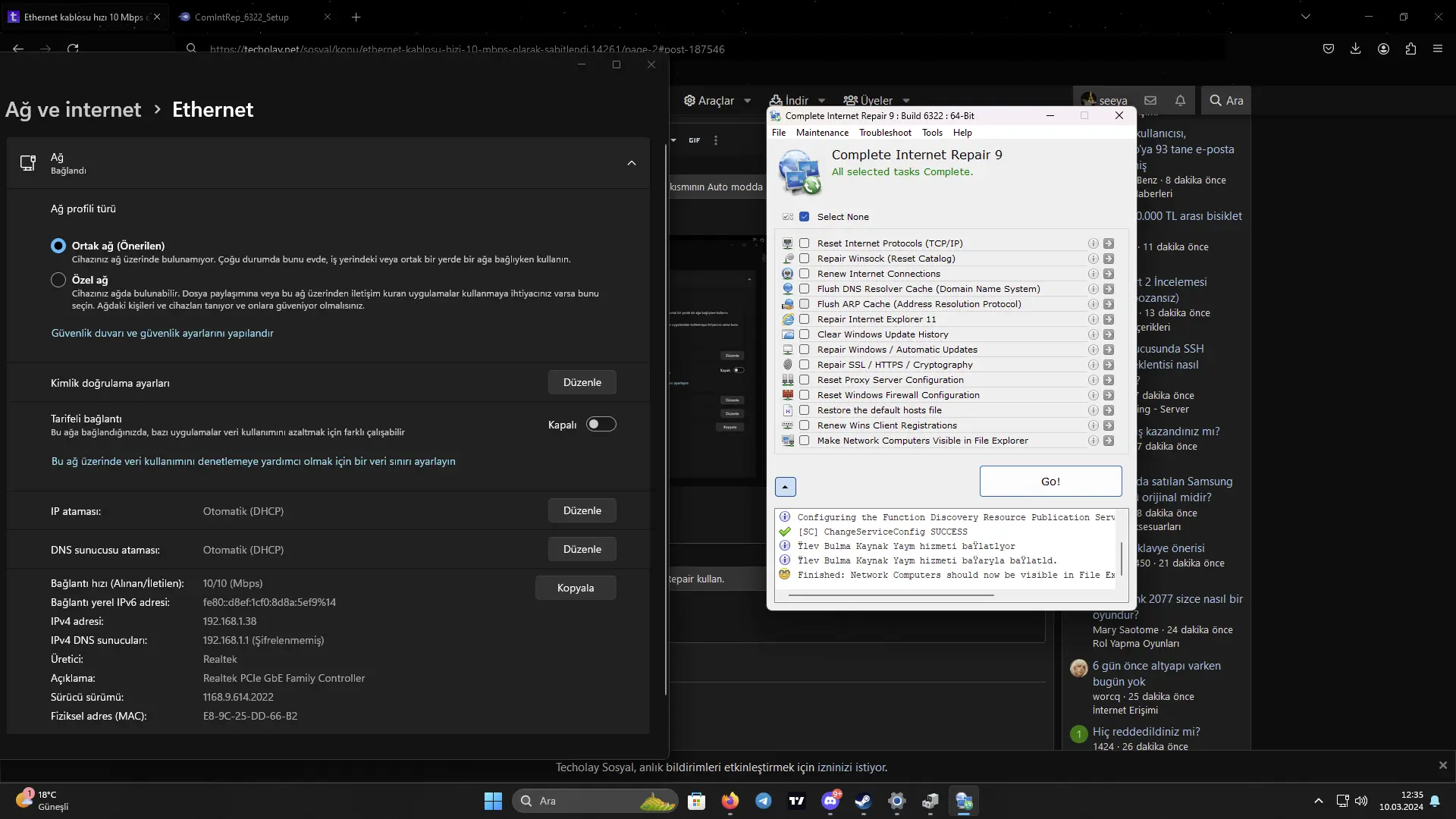
Task: Run info icon for Reset Internet Protocols row
Action: point(1093,243)
